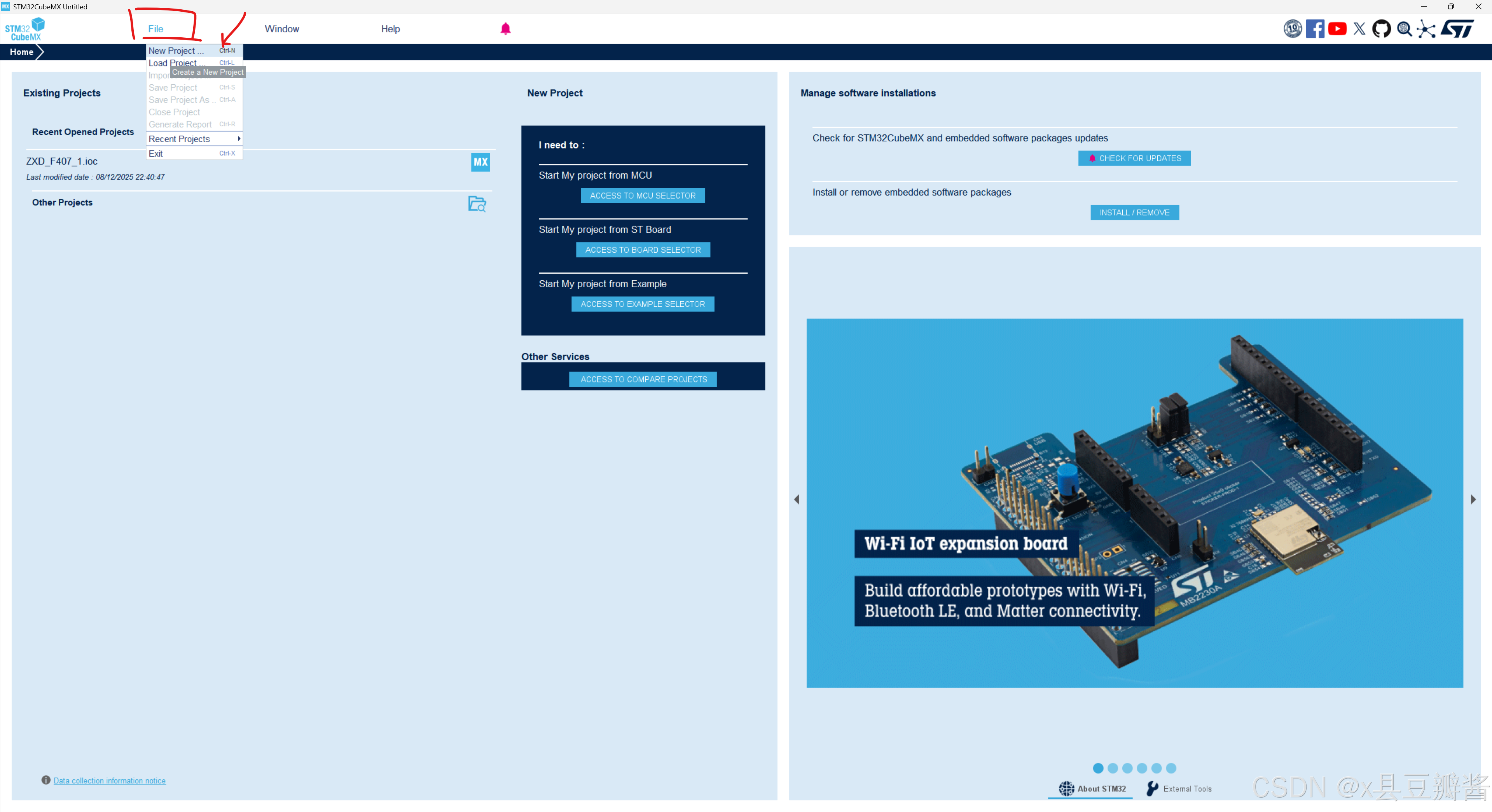Open the GitHub icon in header
This screenshot has height=812, width=1492.
tap(1381, 28)
